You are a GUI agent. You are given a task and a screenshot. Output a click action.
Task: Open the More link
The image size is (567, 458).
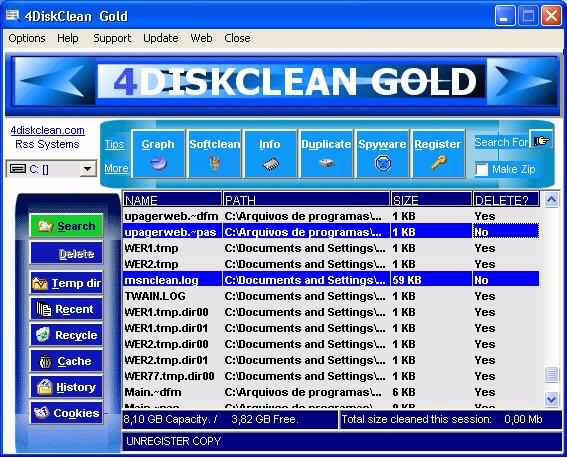point(116,168)
